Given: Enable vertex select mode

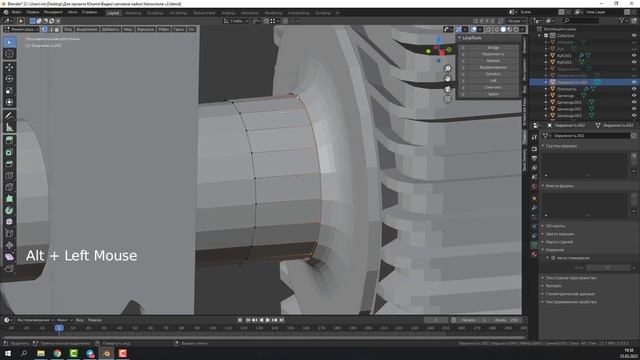Looking at the screenshot, I should click(44, 29).
